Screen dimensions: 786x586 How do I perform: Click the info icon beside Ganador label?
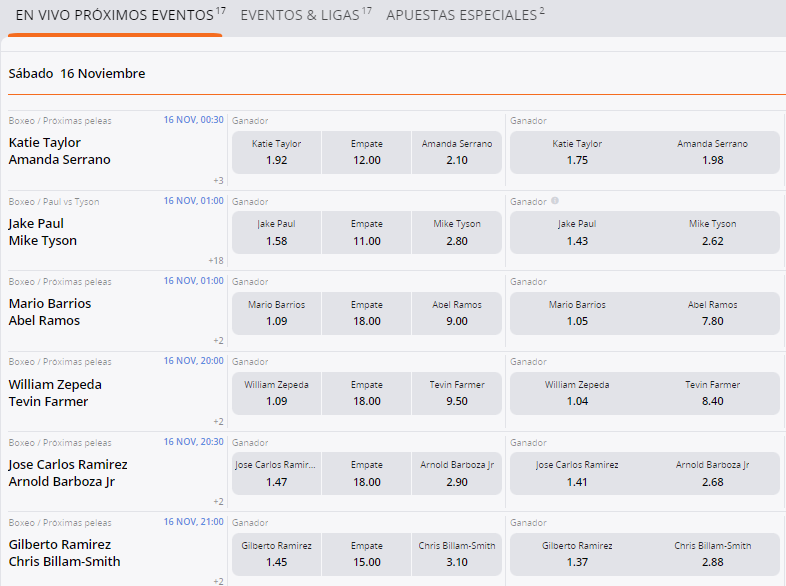[x=555, y=201]
